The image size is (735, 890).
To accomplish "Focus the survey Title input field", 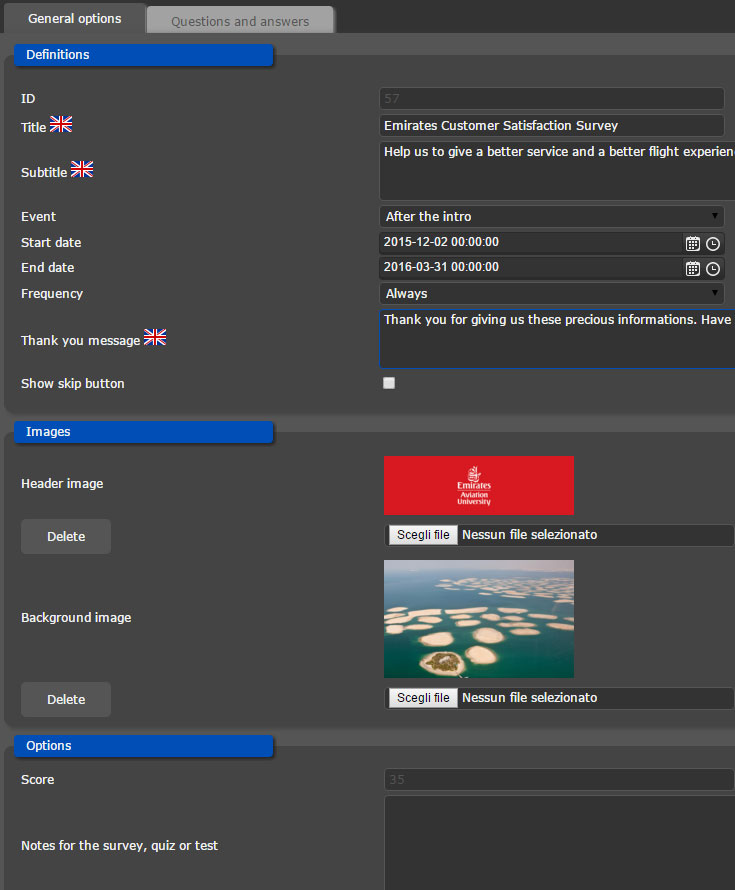I will coord(551,126).
